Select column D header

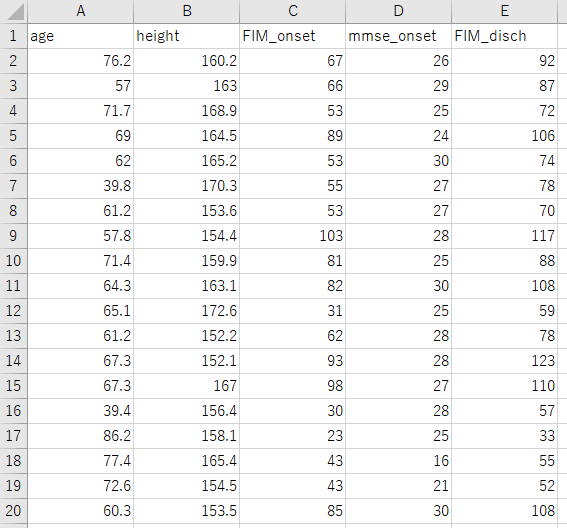[x=398, y=11]
